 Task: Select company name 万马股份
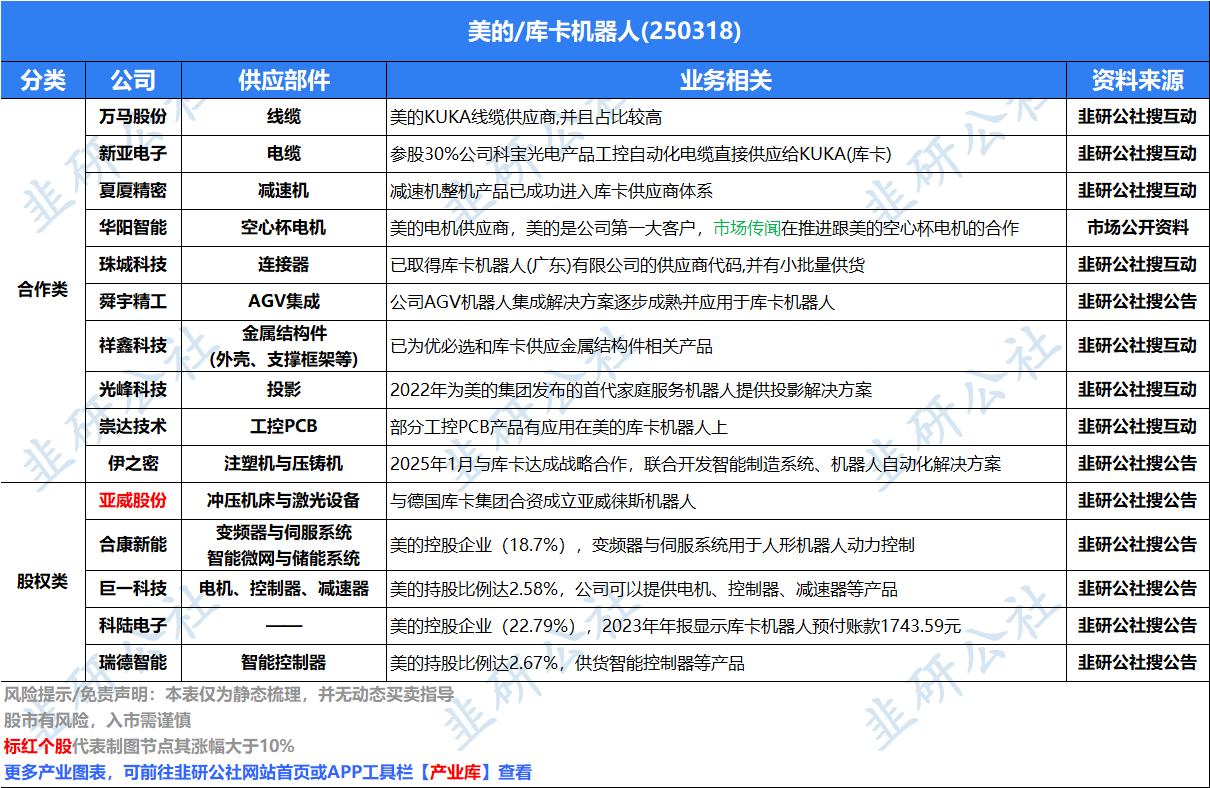[133, 117]
